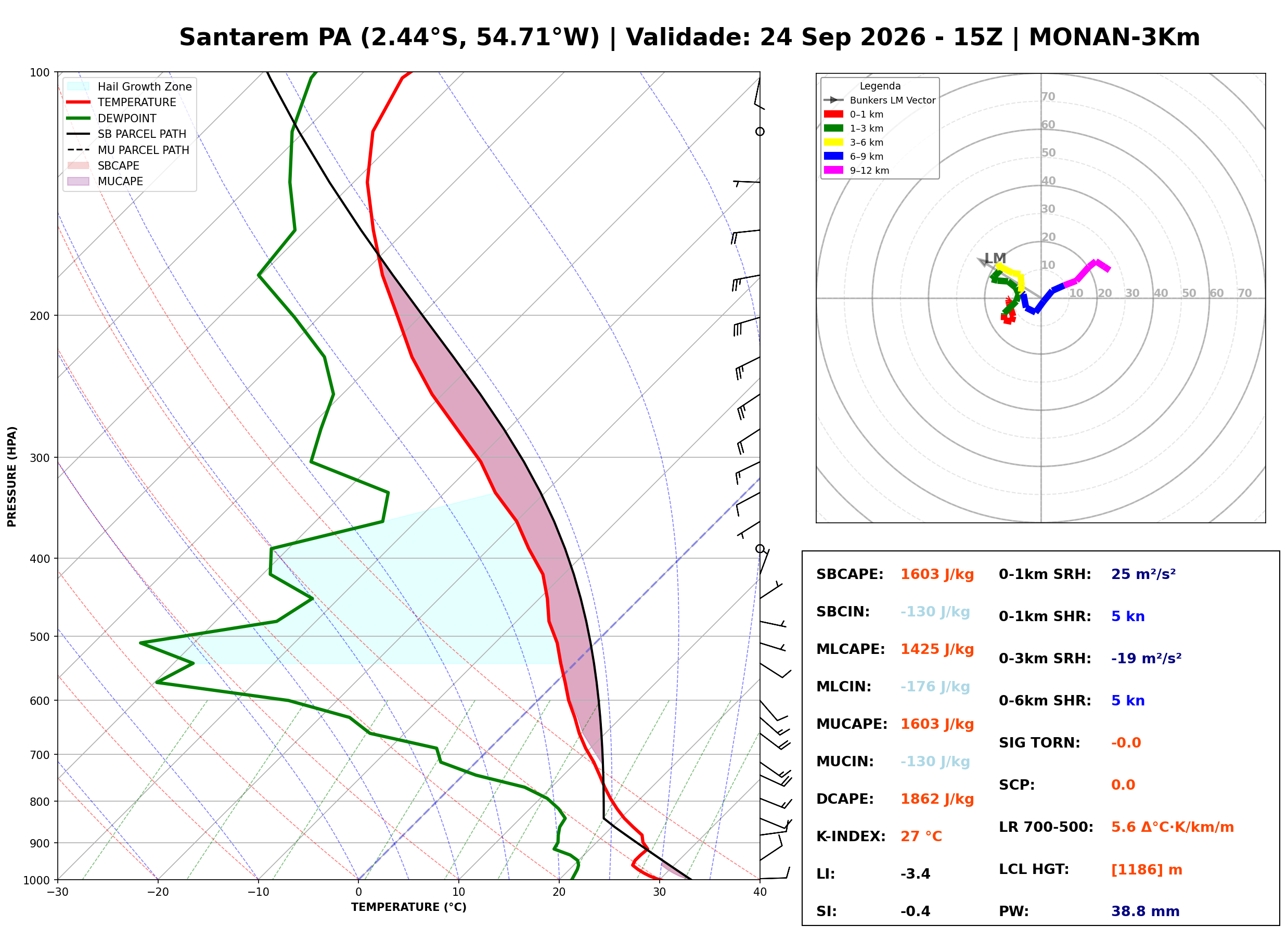Click the green 1–3 km legend swatch
The height and width of the screenshot is (952, 1287).
pyautogui.click(x=833, y=128)
